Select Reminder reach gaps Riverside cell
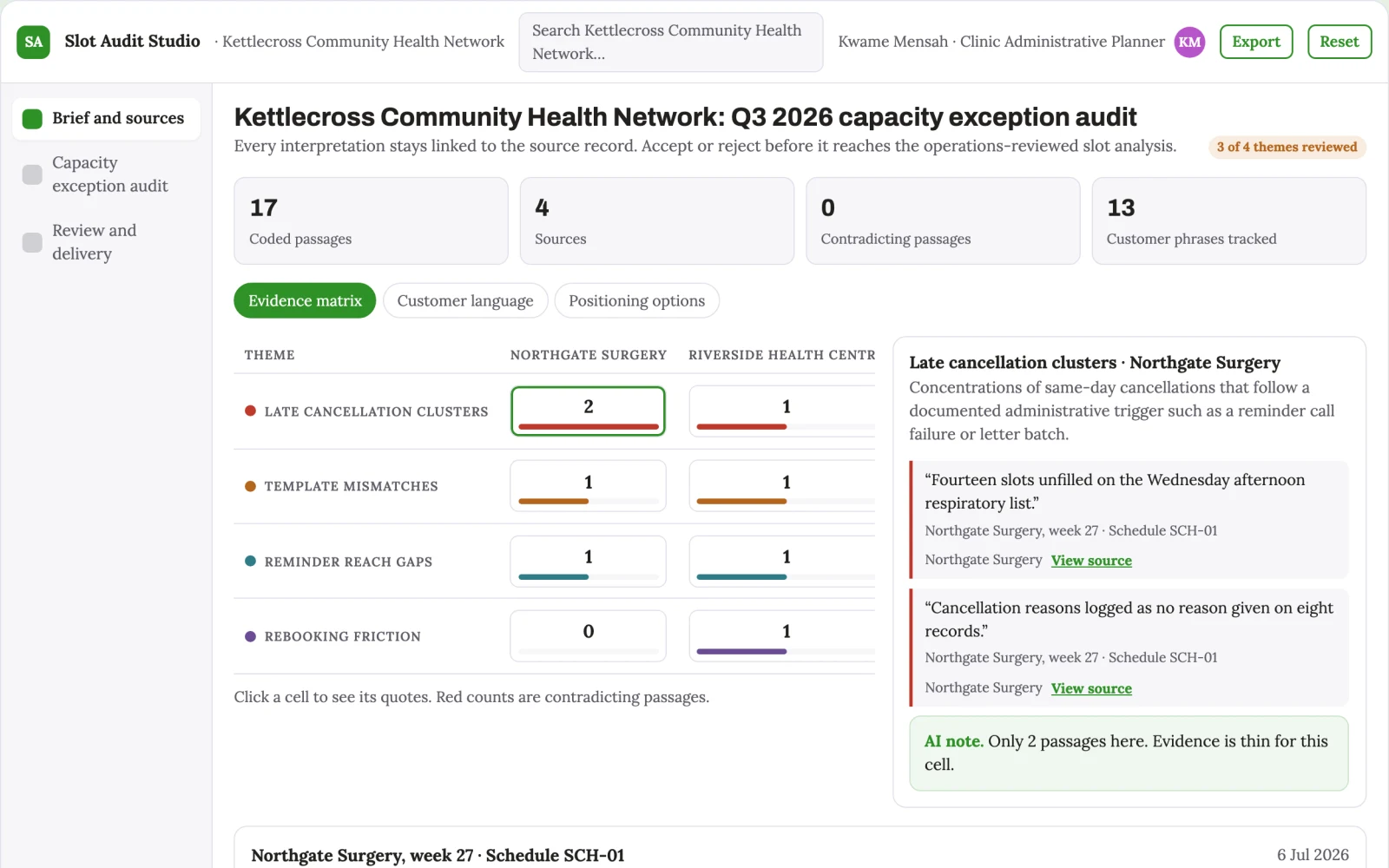Screen dimensions: 1389x868 pyautogui.click(x=782, y=561)
